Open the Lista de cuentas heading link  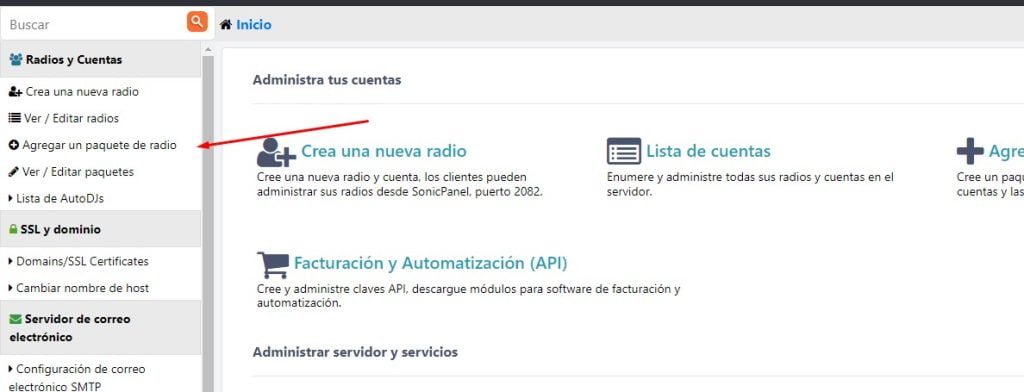tap(709, 152)
